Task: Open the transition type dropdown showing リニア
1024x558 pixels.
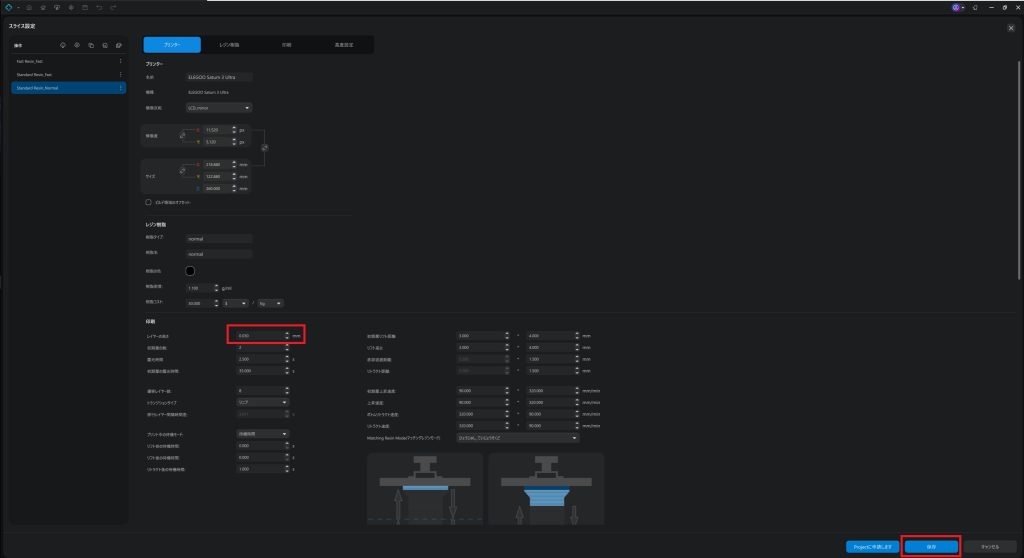Action: (x=264, y=402)
